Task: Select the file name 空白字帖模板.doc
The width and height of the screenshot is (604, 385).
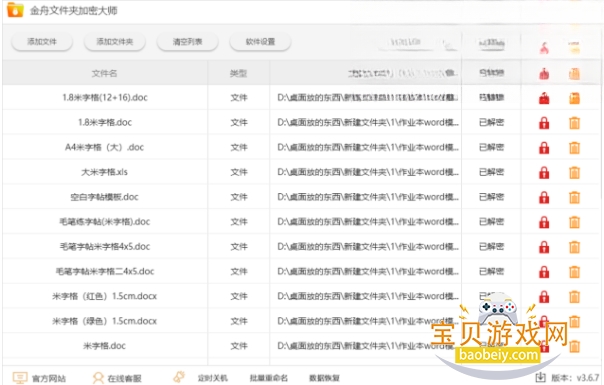Action: pyautogui.click(x=104, y=197)
